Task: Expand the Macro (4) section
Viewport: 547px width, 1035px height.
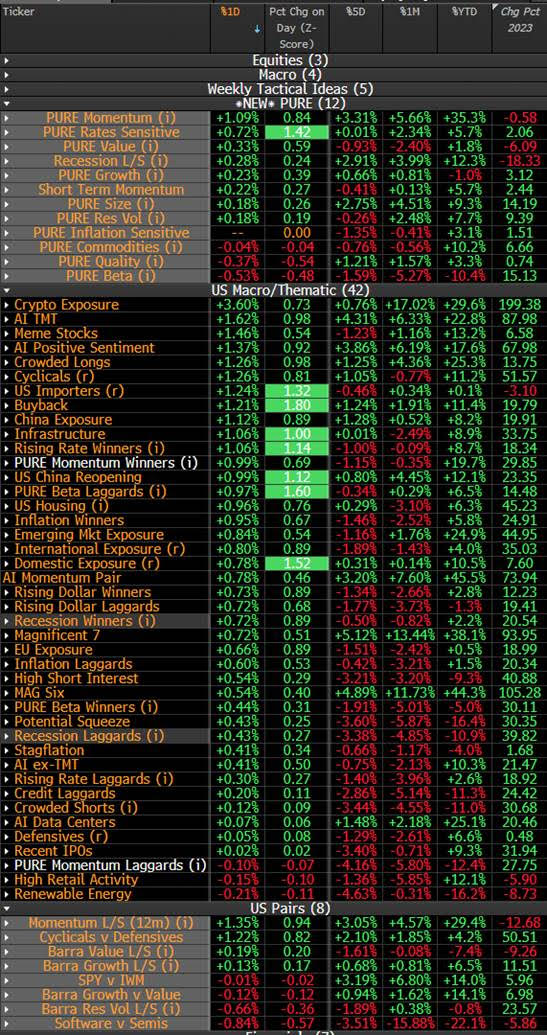Action: (6, 75)
